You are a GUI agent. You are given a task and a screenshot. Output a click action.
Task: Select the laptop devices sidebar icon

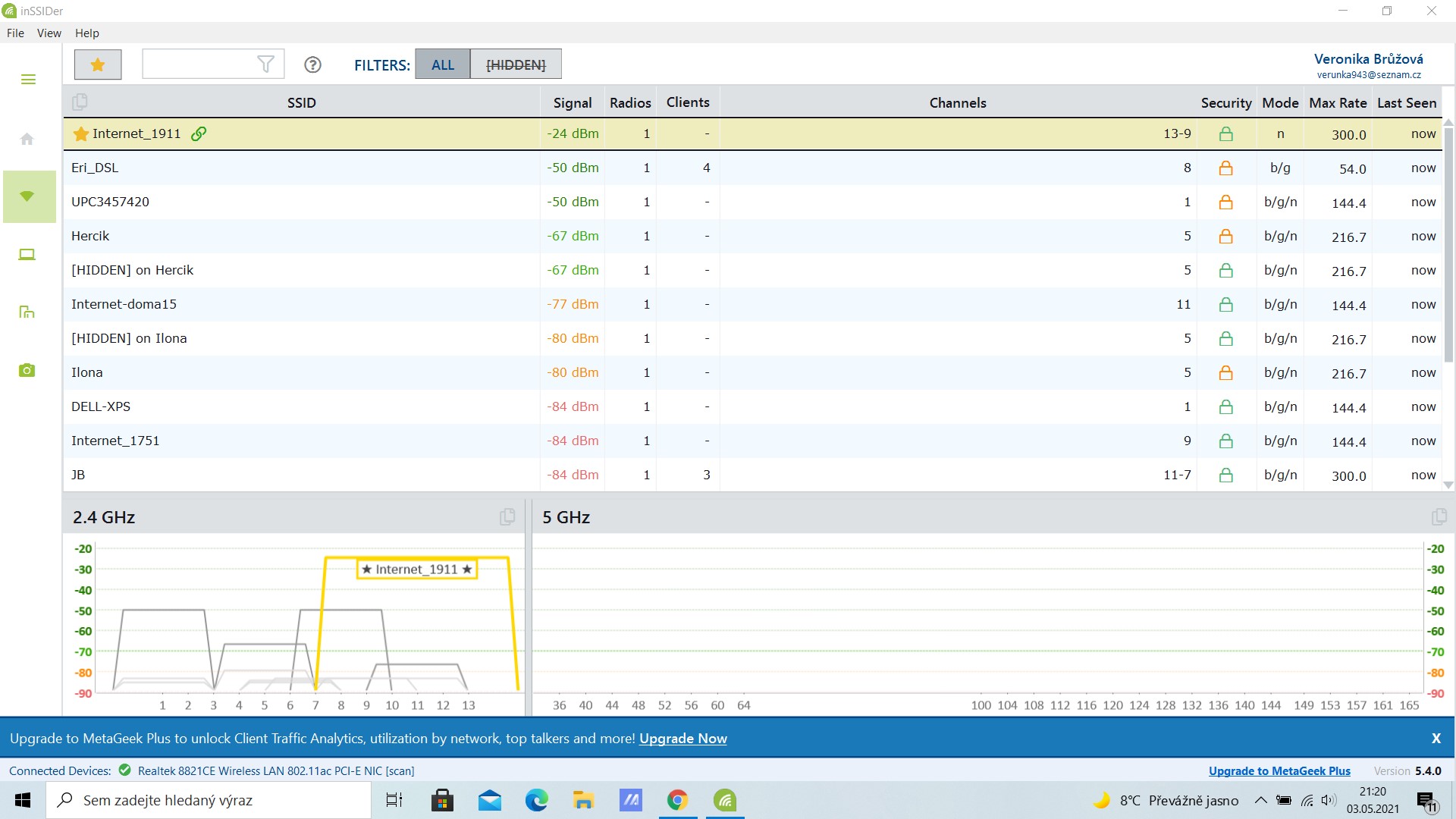click(x=27, y=254)
